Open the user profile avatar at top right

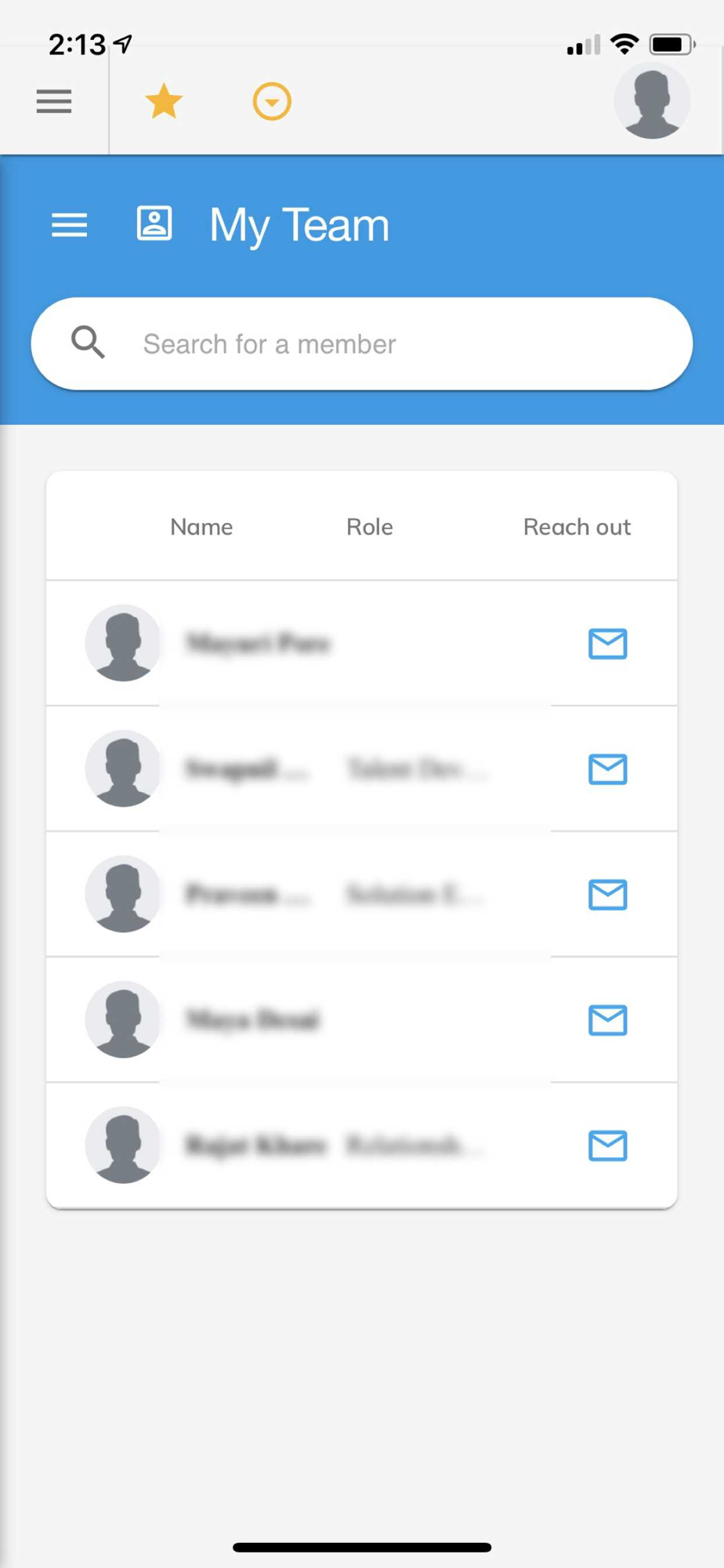652,101
